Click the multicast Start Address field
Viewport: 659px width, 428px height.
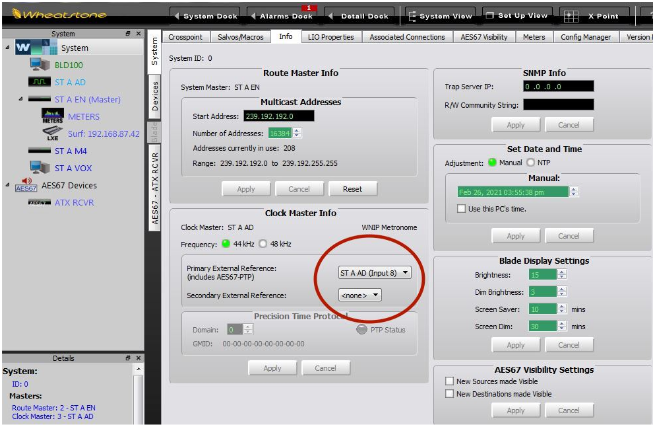pyautogui.click(x=279, y=116)
